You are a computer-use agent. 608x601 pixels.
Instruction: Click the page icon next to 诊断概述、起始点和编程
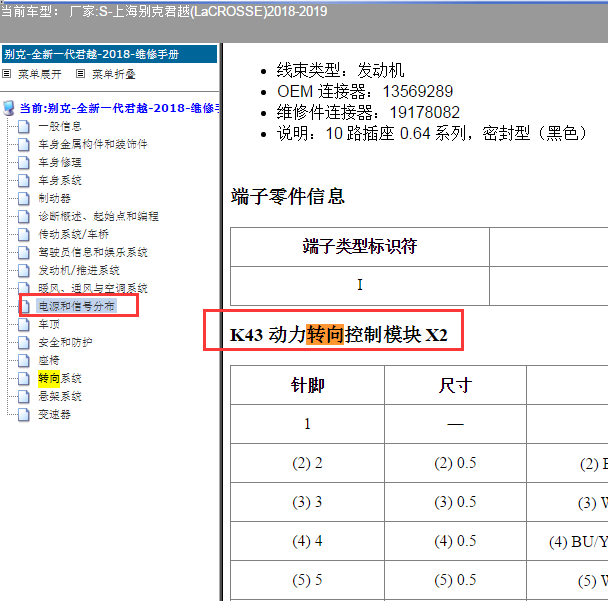[x=24, y=216]
